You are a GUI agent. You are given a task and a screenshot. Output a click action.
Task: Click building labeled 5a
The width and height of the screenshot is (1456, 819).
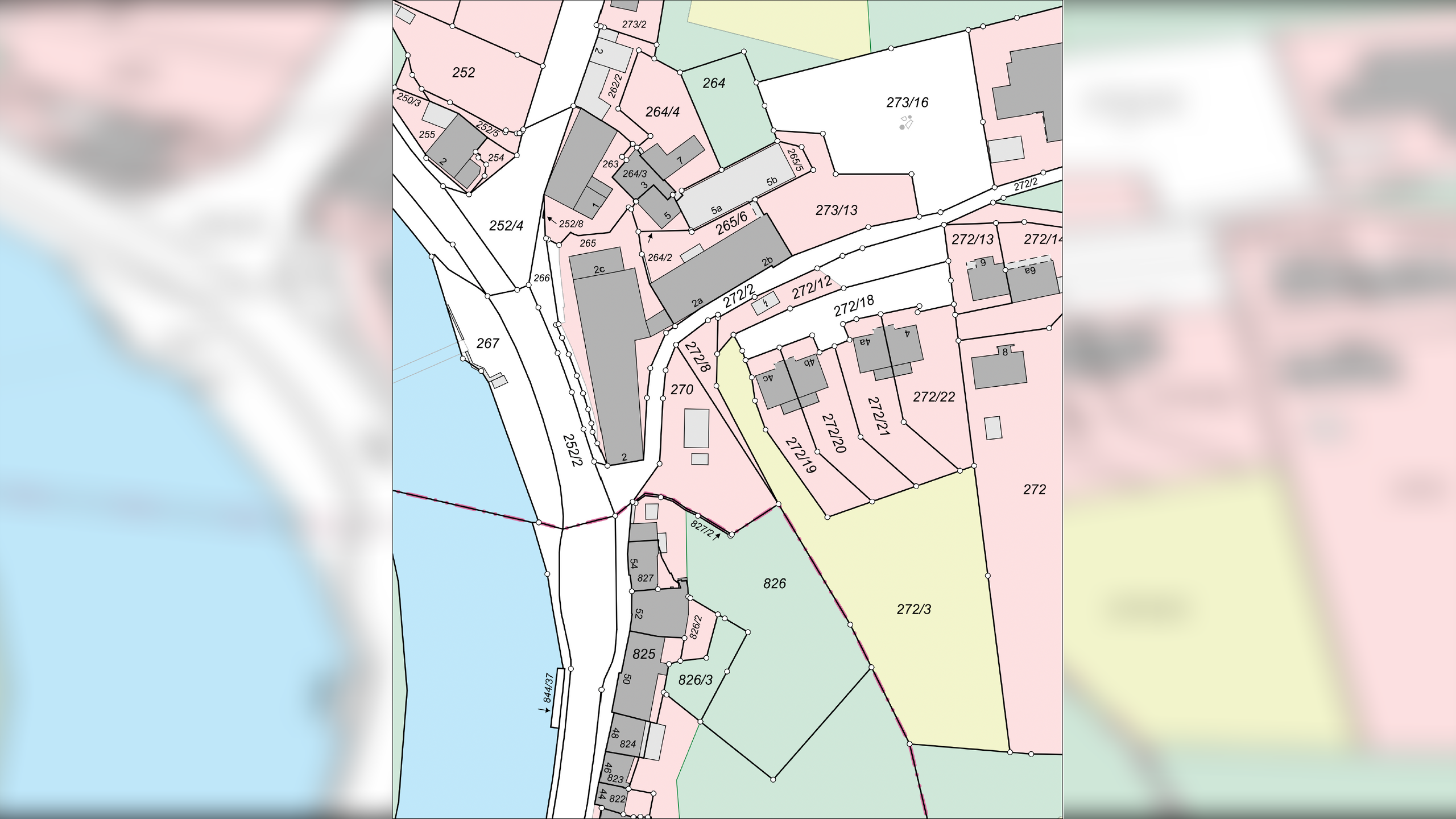[x=716, y=209]
